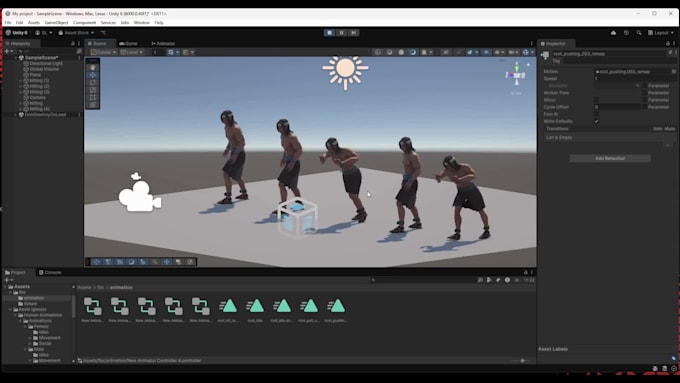680x383 pixels.
Task: Switch to the Game tab
Action: point(128,43)
